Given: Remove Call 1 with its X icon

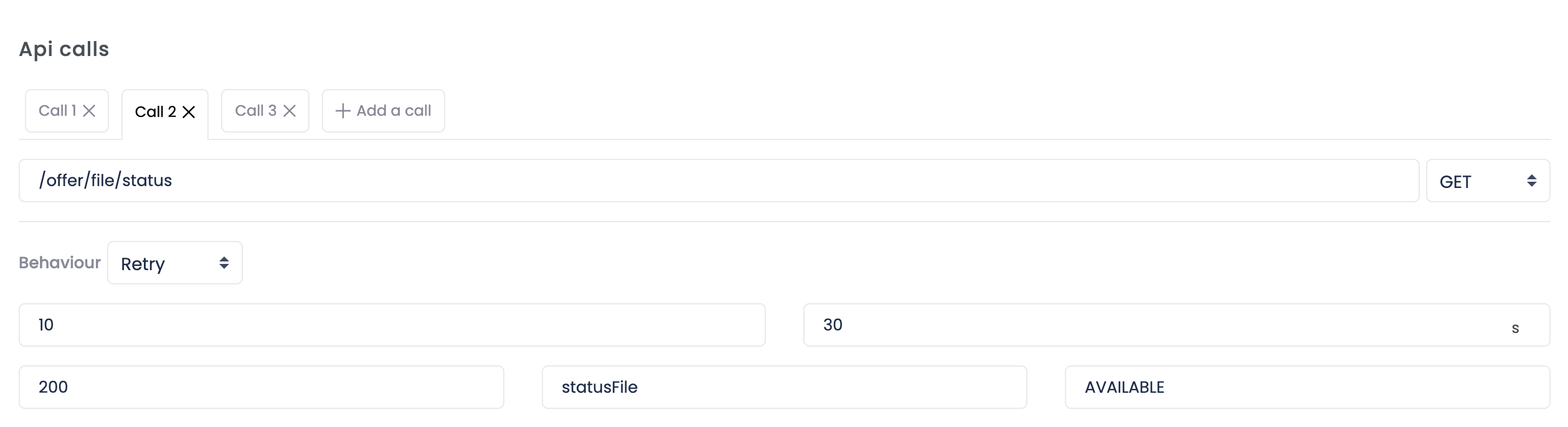Looking at the screenshot, I should [x=89, y=110].
